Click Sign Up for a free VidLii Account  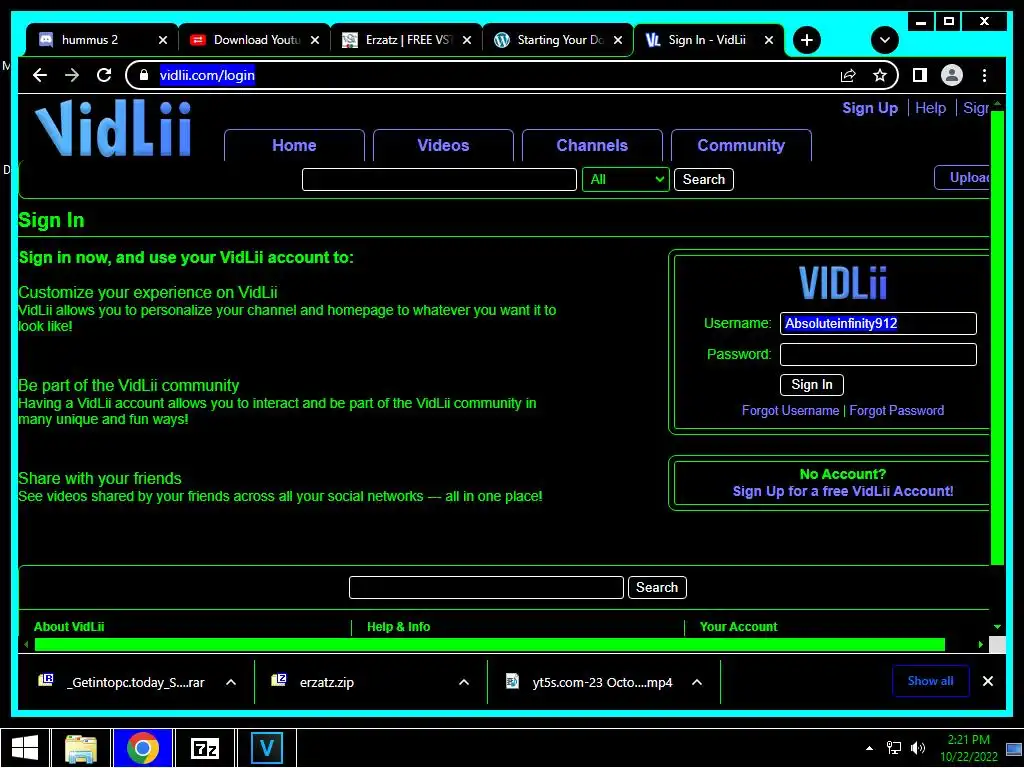(842, 491)
